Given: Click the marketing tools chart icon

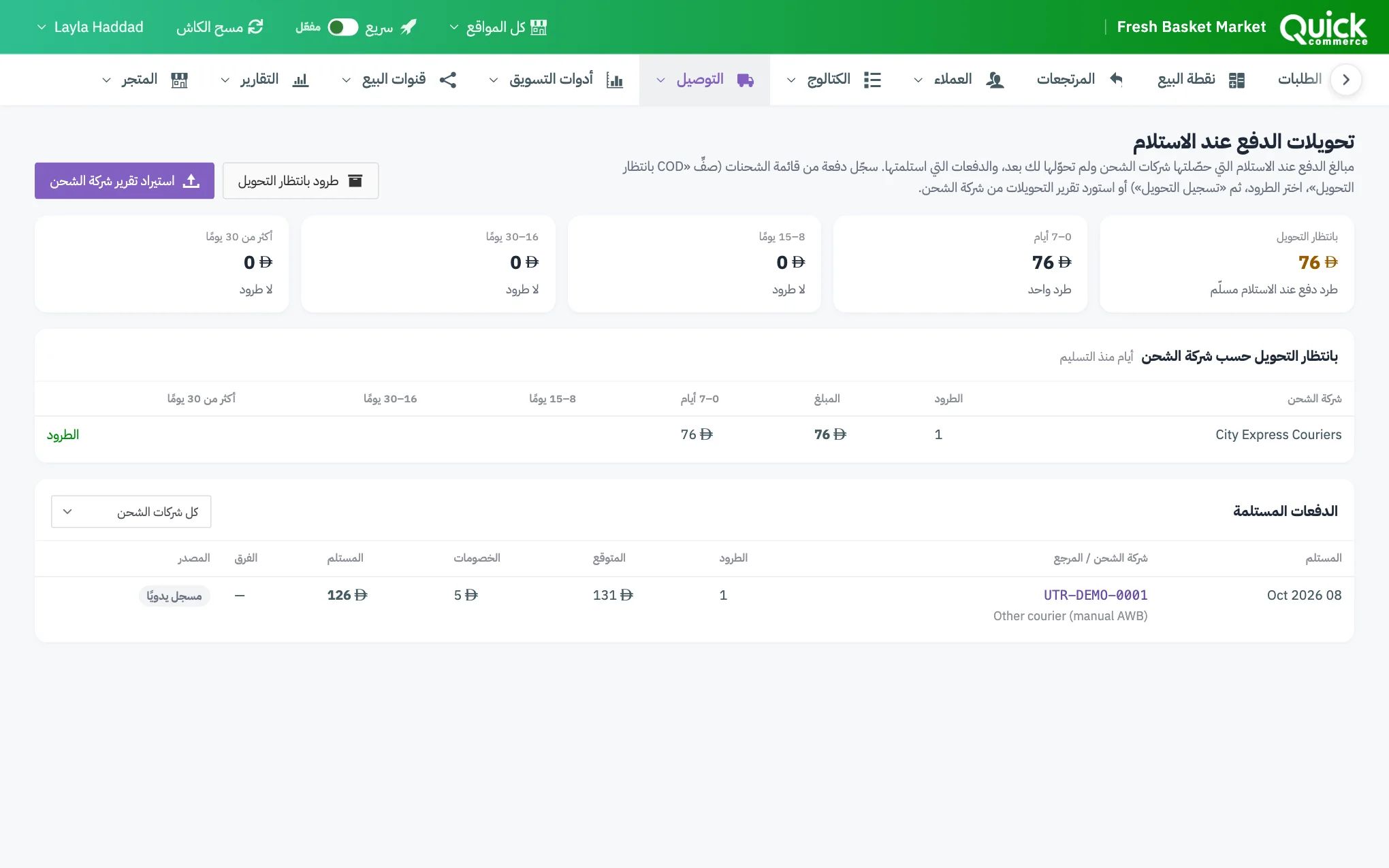Looking at the screenshot, I should click(x=615, y=80).
